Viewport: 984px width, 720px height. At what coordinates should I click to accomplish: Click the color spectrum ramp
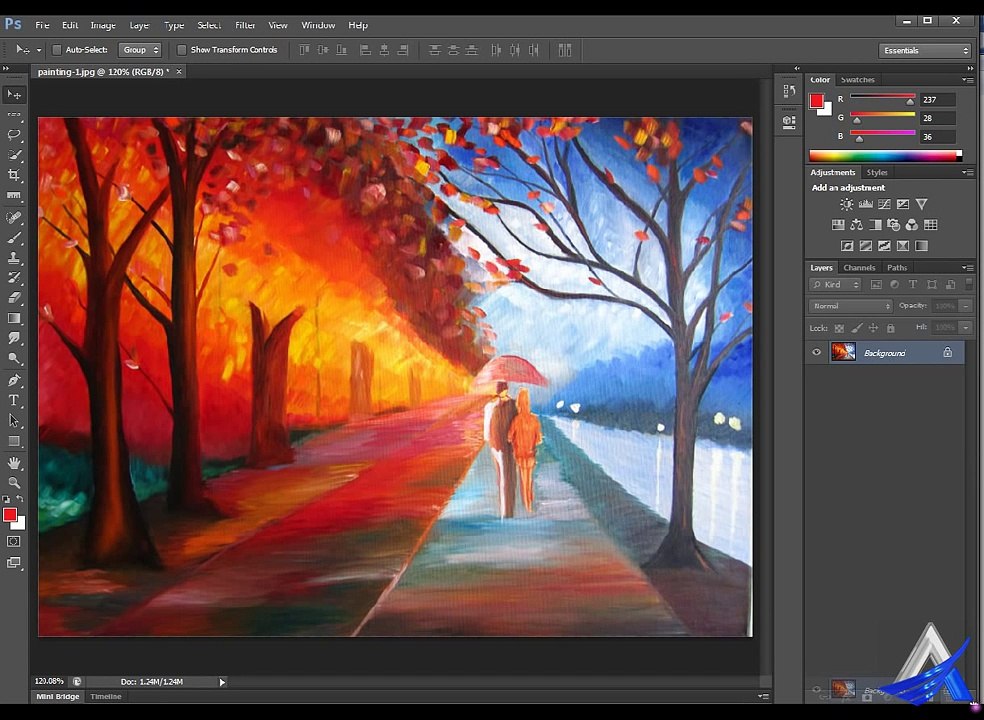[x=885, y=156]
